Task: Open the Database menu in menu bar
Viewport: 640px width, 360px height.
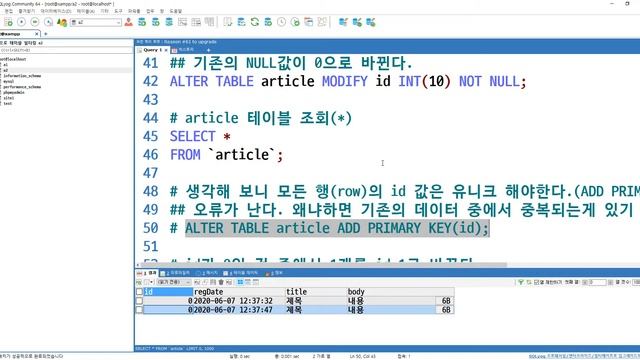Action: (x=56, y=11)
